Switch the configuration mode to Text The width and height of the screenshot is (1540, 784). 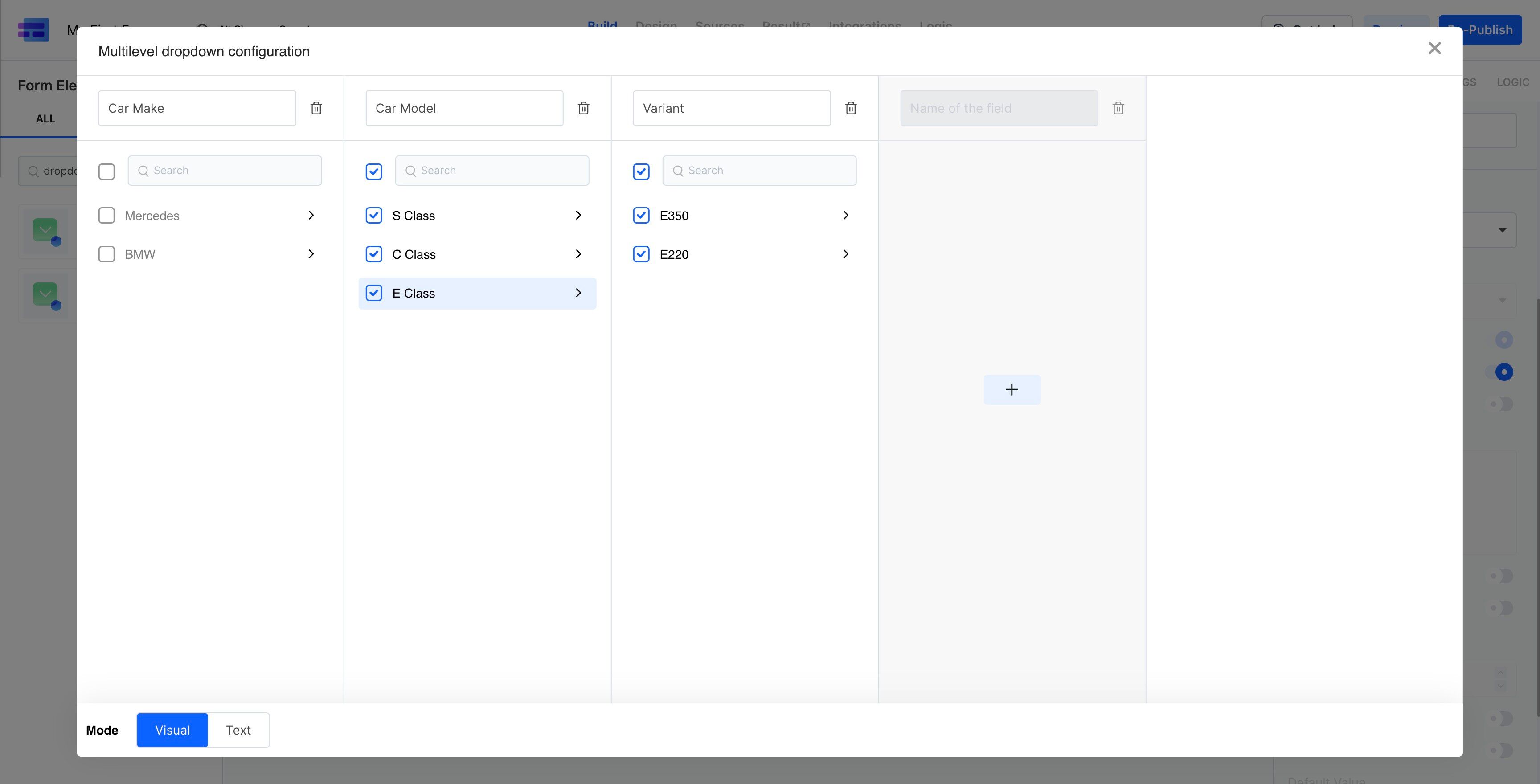click(x=238, y=730)
